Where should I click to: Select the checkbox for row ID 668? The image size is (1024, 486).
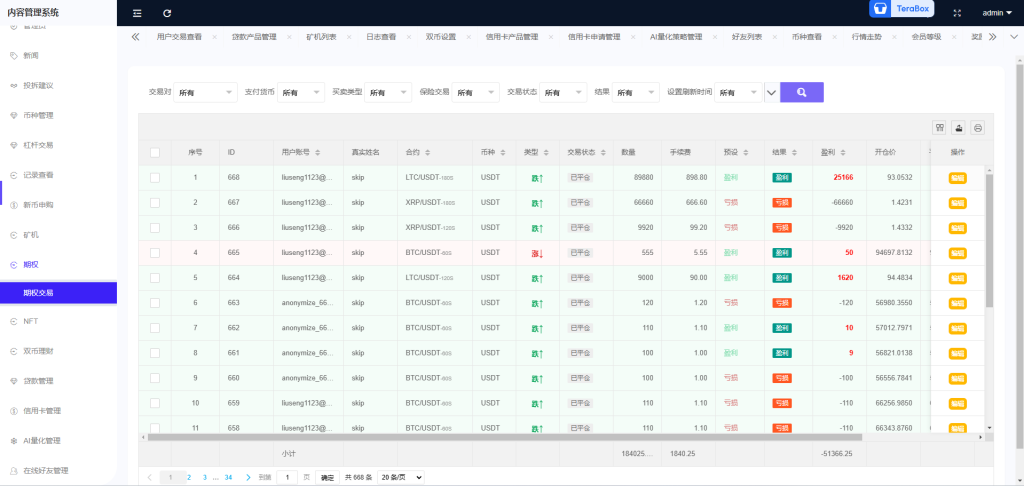point(154,178)
